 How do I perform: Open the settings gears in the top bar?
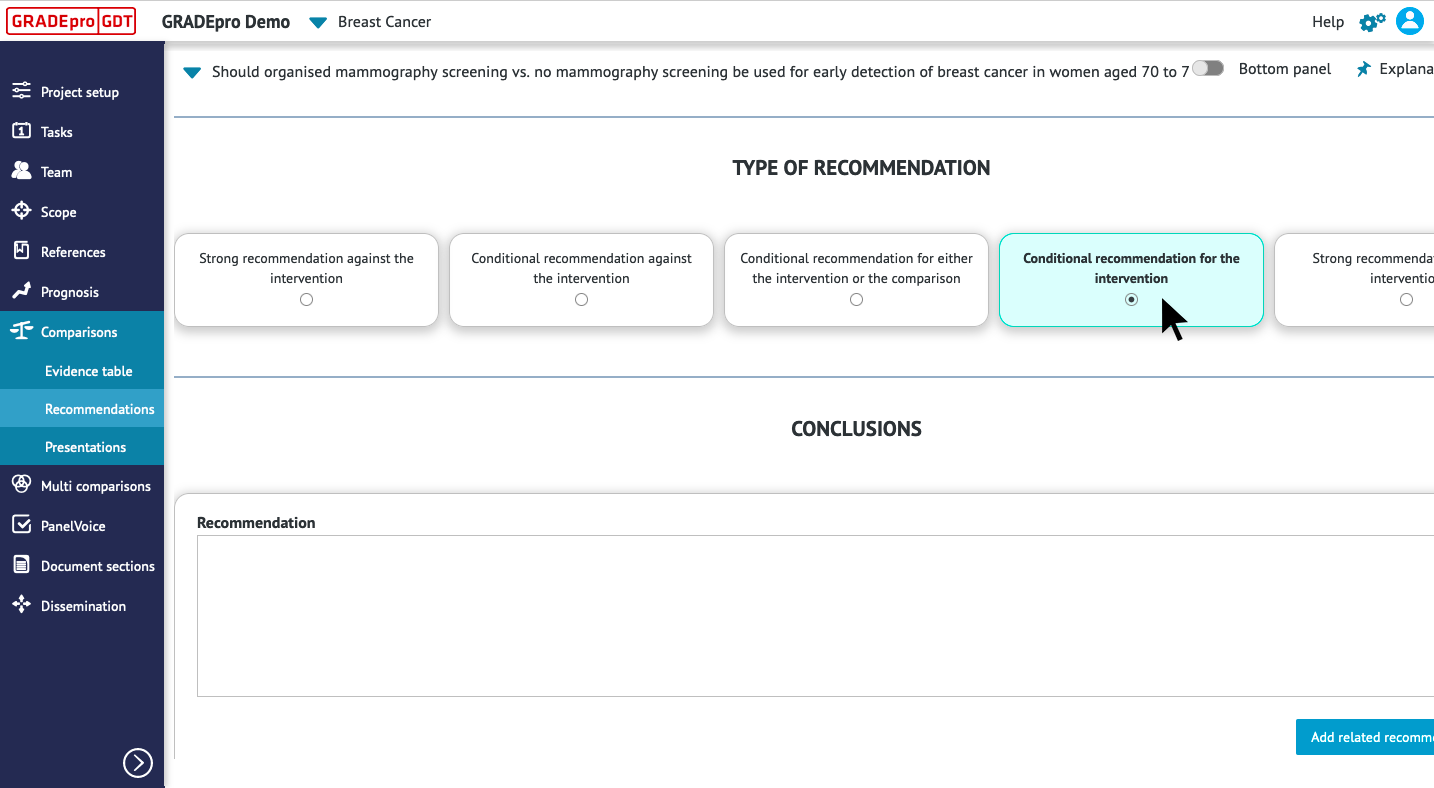pyautogui.click(x=1371, y=21)
